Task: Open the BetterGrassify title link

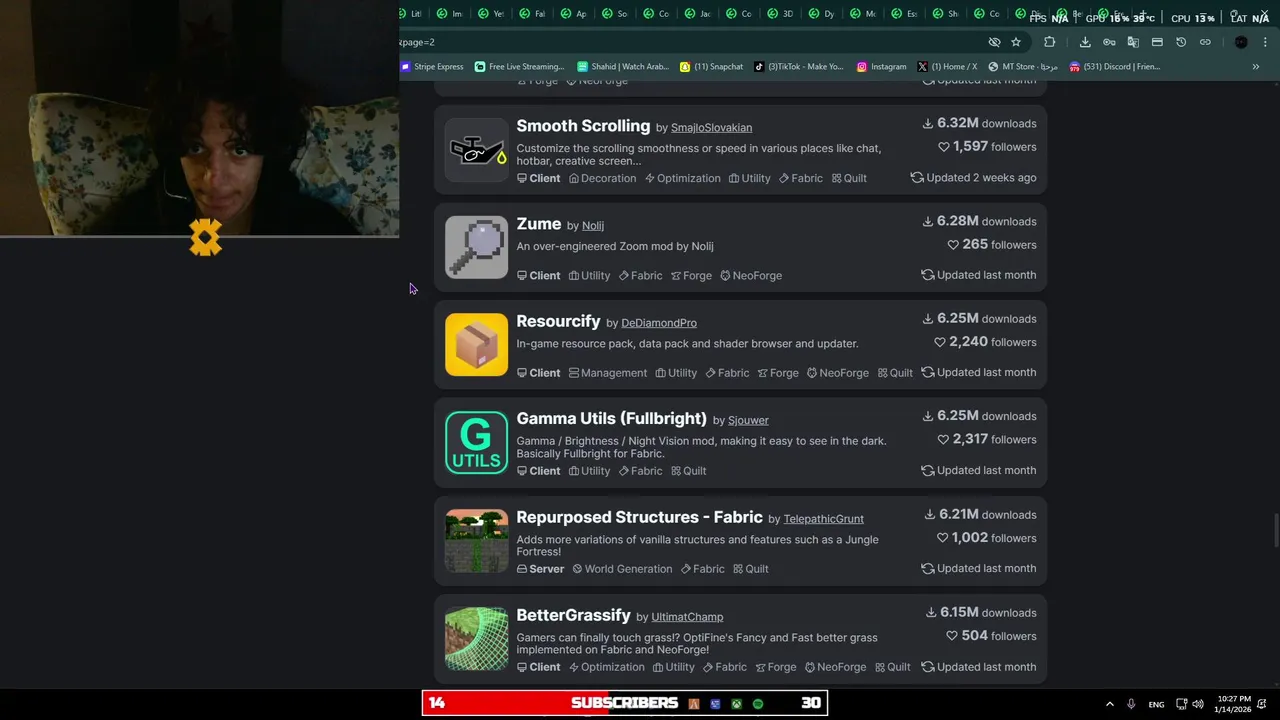Action: click(x=573, y=615)
